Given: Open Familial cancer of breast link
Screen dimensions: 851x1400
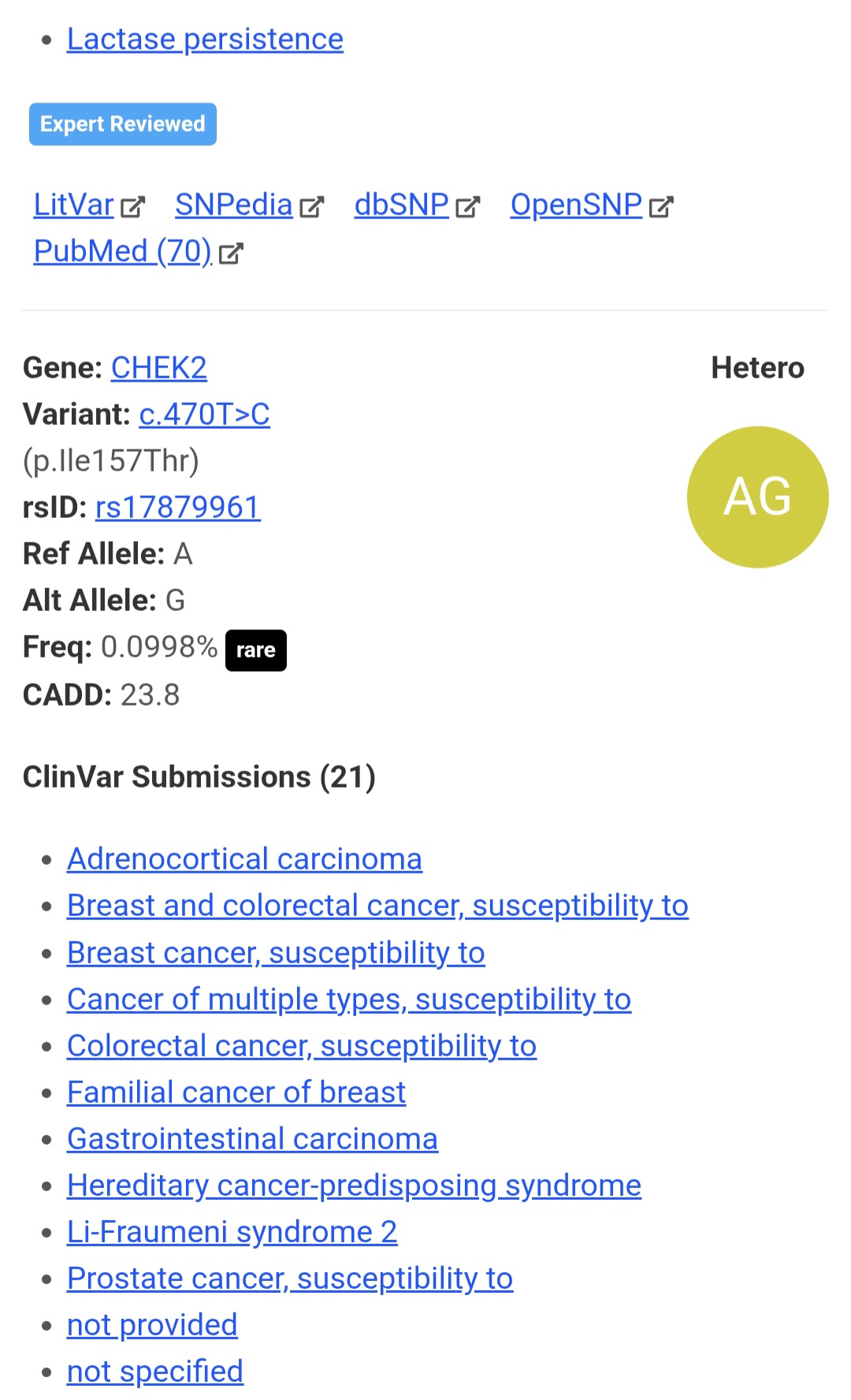Looking at the screenshot, I should 236,1093.
